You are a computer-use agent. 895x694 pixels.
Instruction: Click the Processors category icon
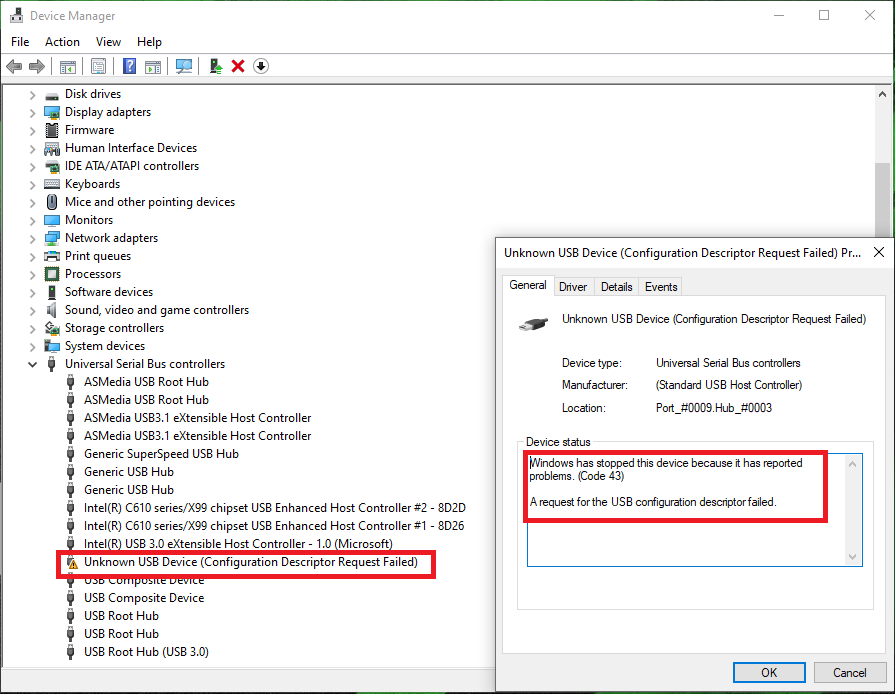point(52,275)
